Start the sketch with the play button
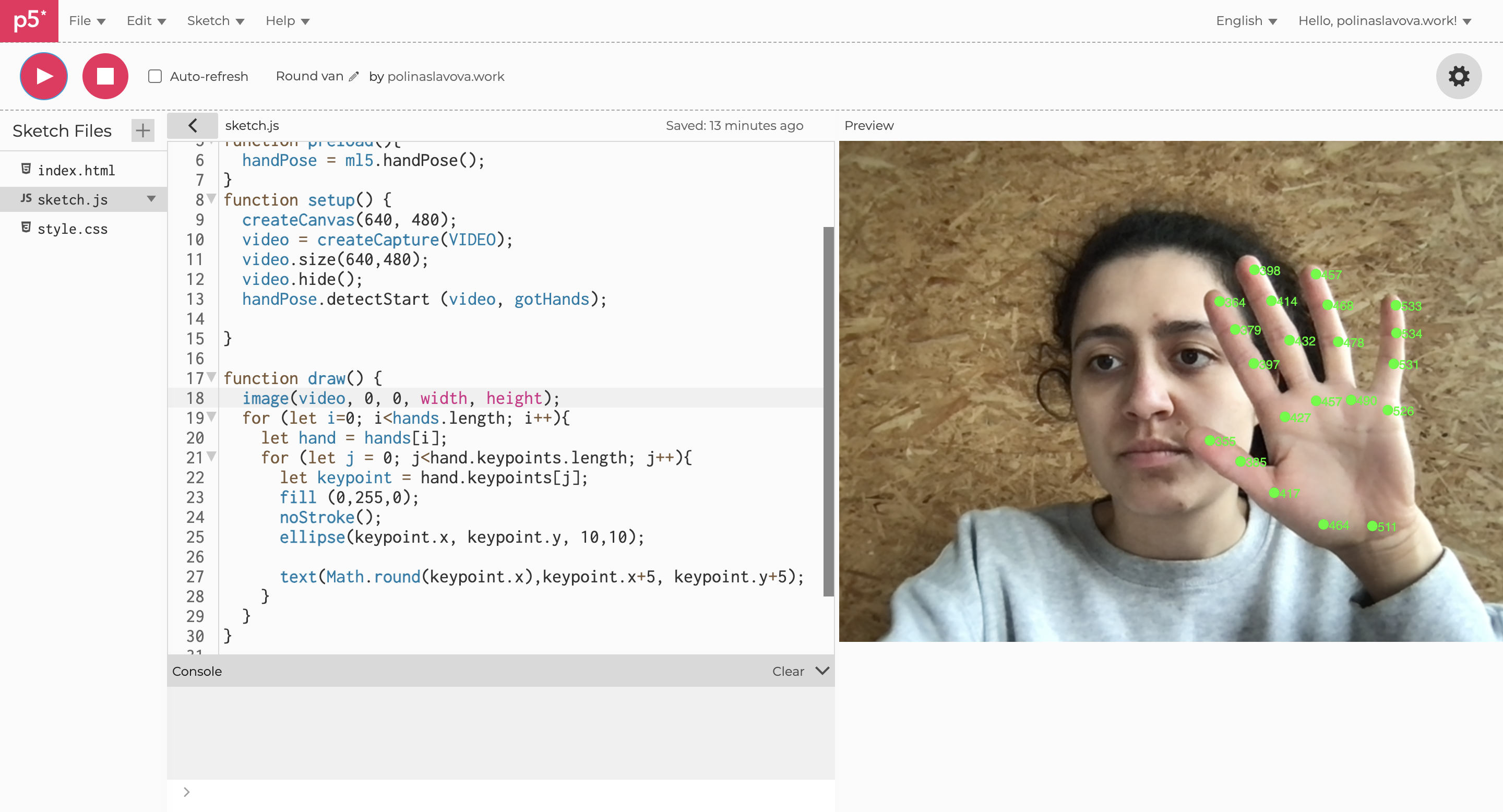The image size is (1503, 812). point(44,76)
